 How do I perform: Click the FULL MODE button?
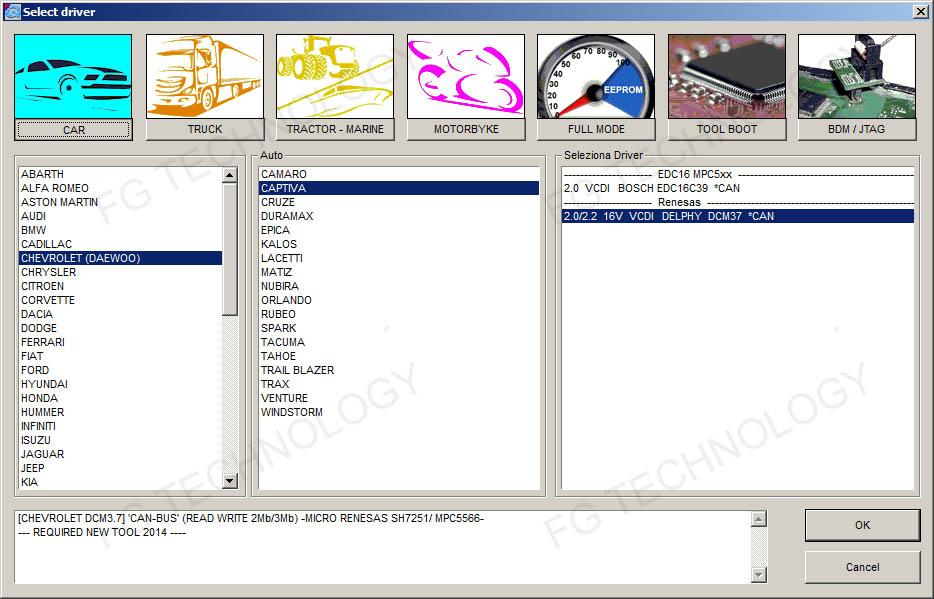coord(596,129)
